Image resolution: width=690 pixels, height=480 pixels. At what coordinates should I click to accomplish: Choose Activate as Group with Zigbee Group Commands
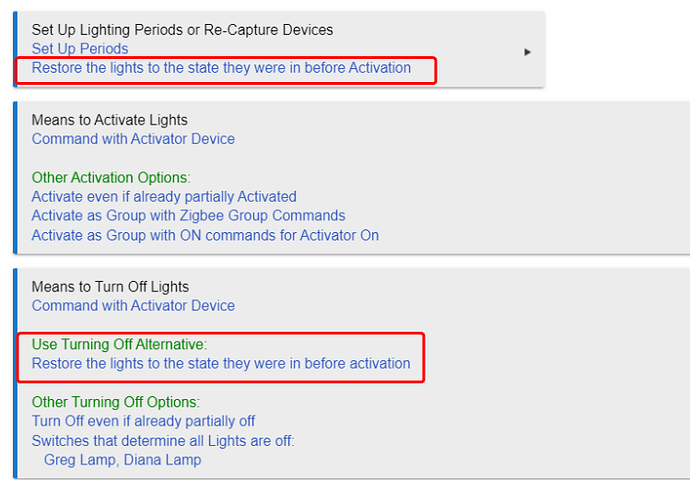188,216
